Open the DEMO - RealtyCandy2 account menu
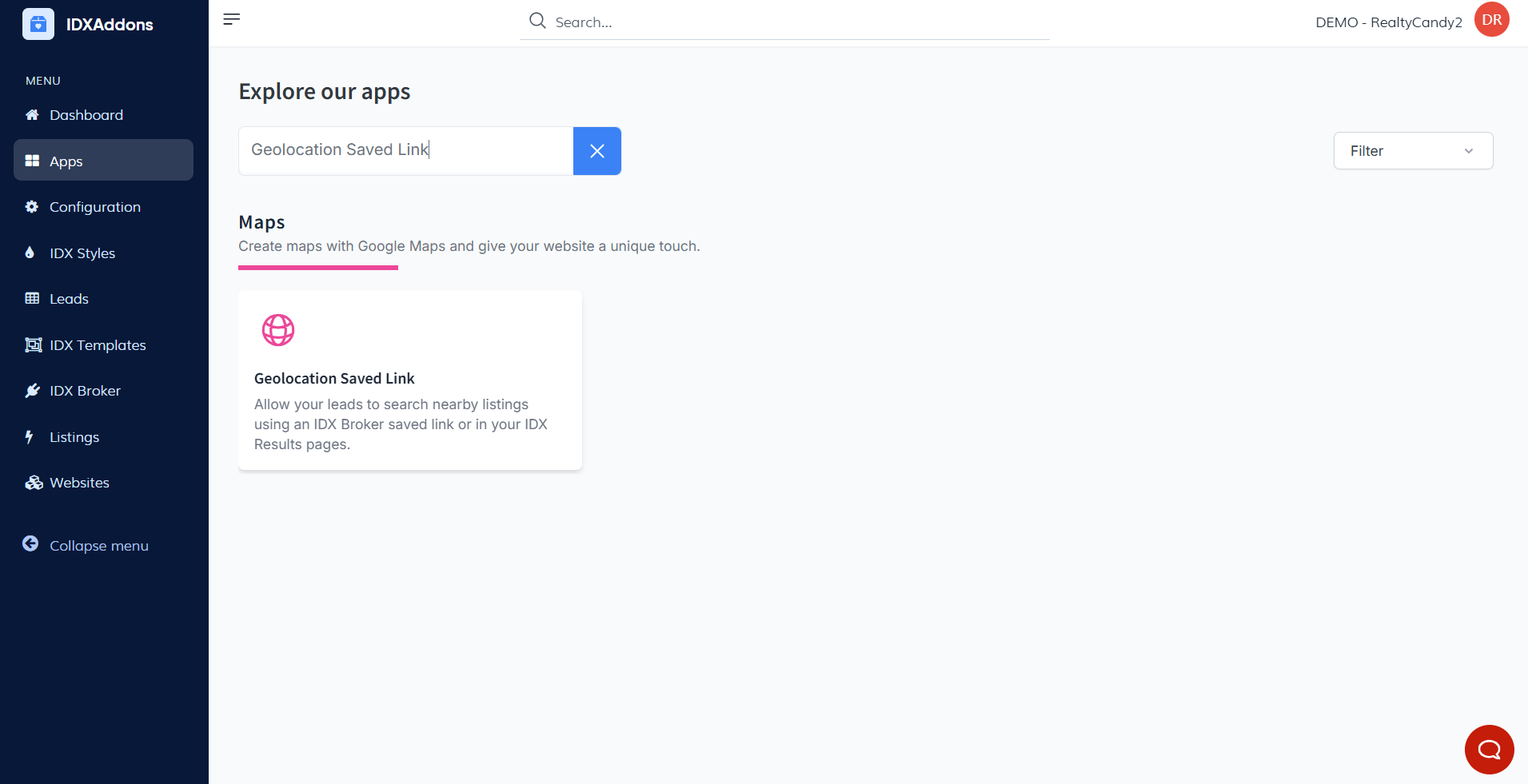Image resolution: width=1528 pixels, height=784 pixels. [1388, 22]
